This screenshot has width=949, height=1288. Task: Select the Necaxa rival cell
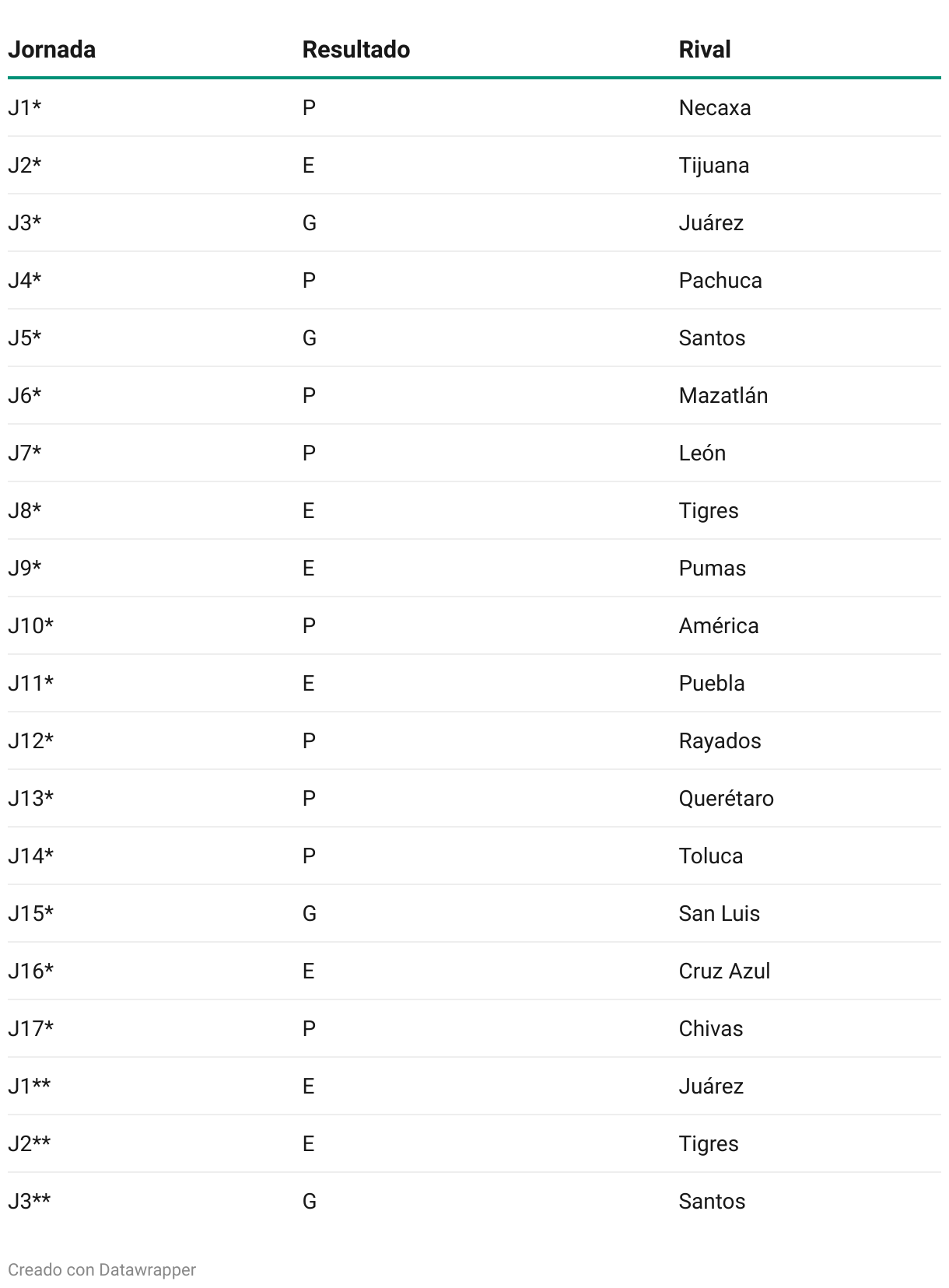coord(715,107)
